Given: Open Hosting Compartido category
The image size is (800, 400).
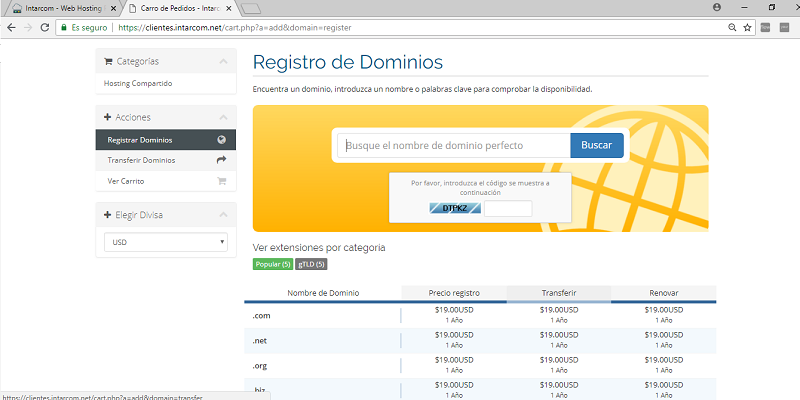Looking at the screenshot, I should click(138, 83).
